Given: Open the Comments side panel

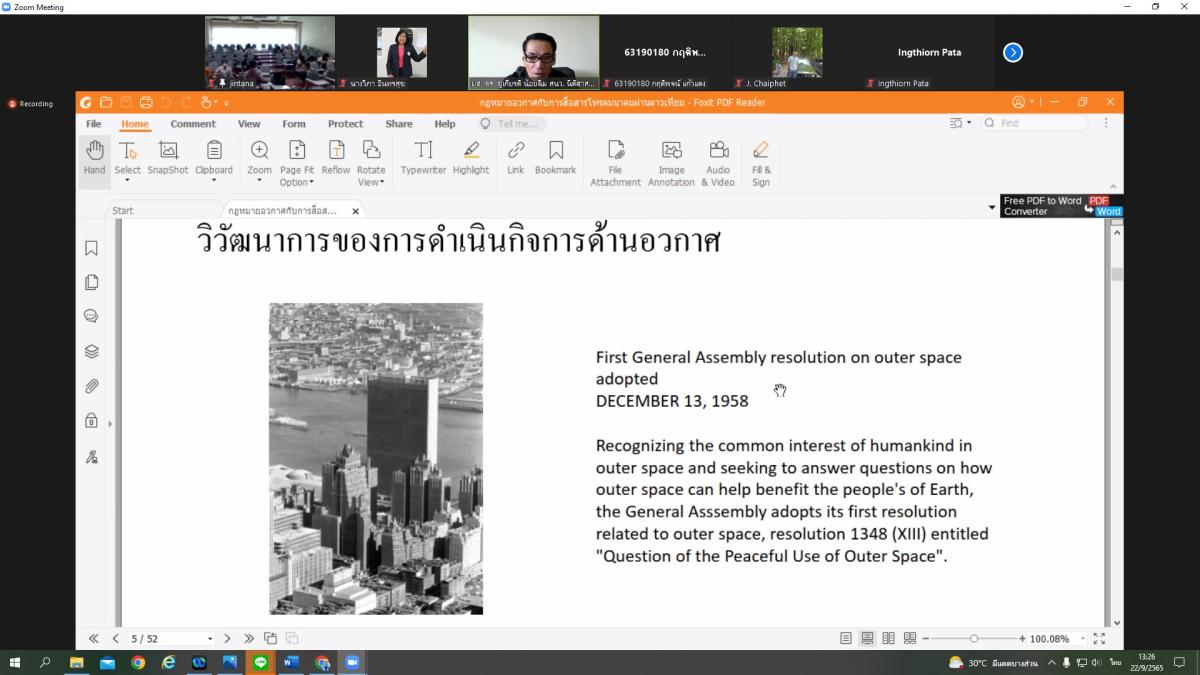Looking at the screenshot, I should (x=91, y=316).
